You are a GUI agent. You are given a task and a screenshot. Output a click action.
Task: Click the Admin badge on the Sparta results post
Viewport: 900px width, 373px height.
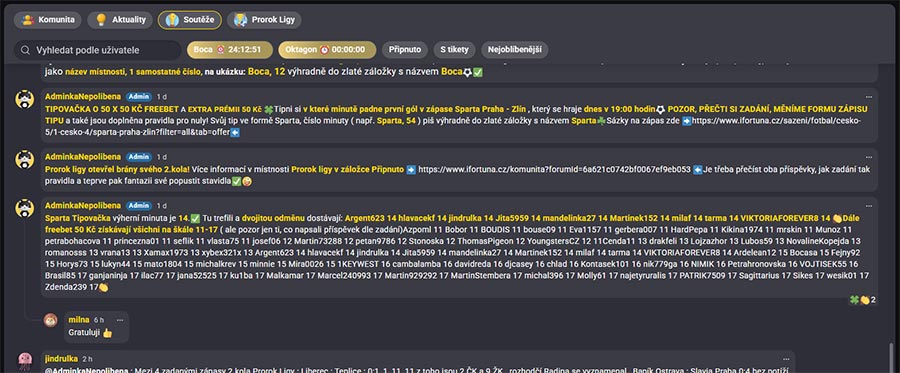(139, 205)
